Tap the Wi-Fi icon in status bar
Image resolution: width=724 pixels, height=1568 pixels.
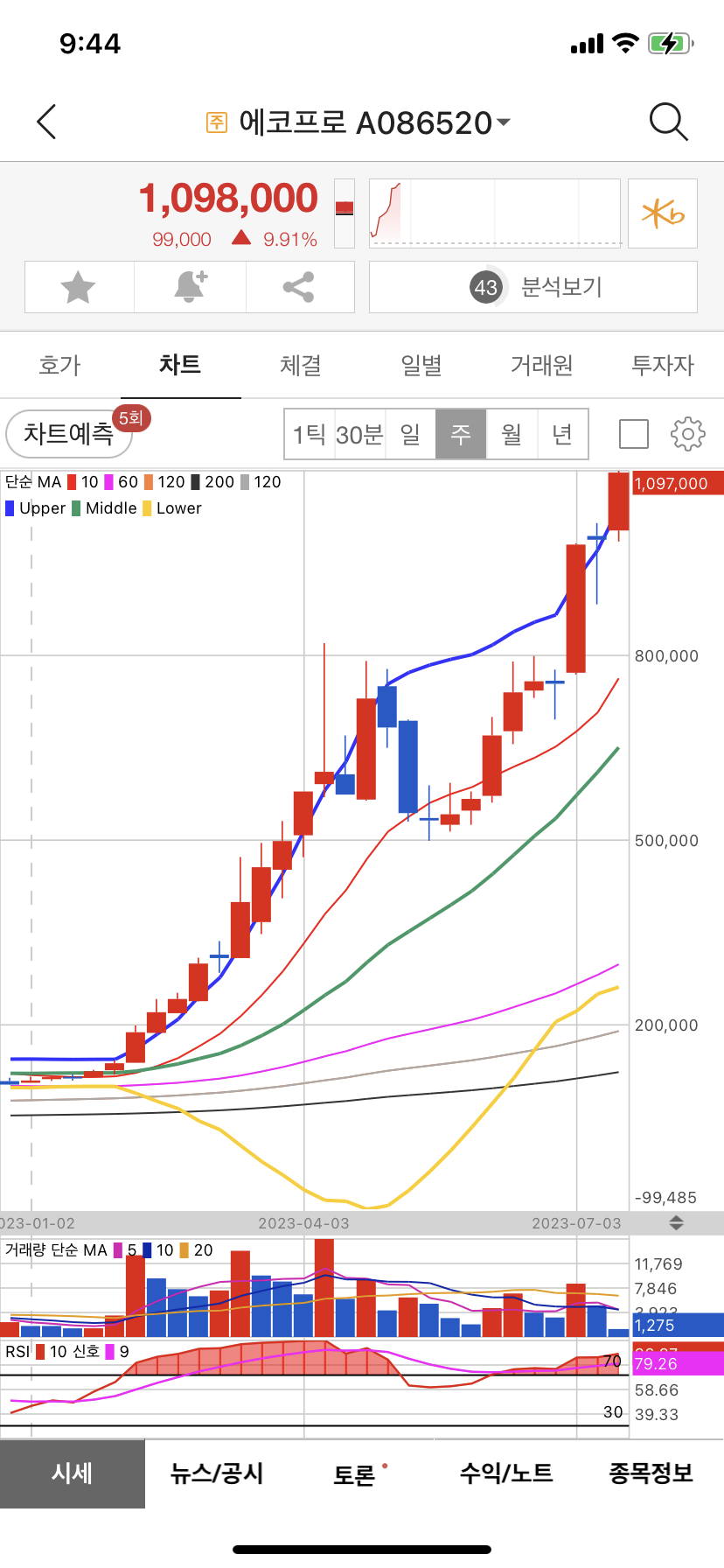tap(626, 43)
